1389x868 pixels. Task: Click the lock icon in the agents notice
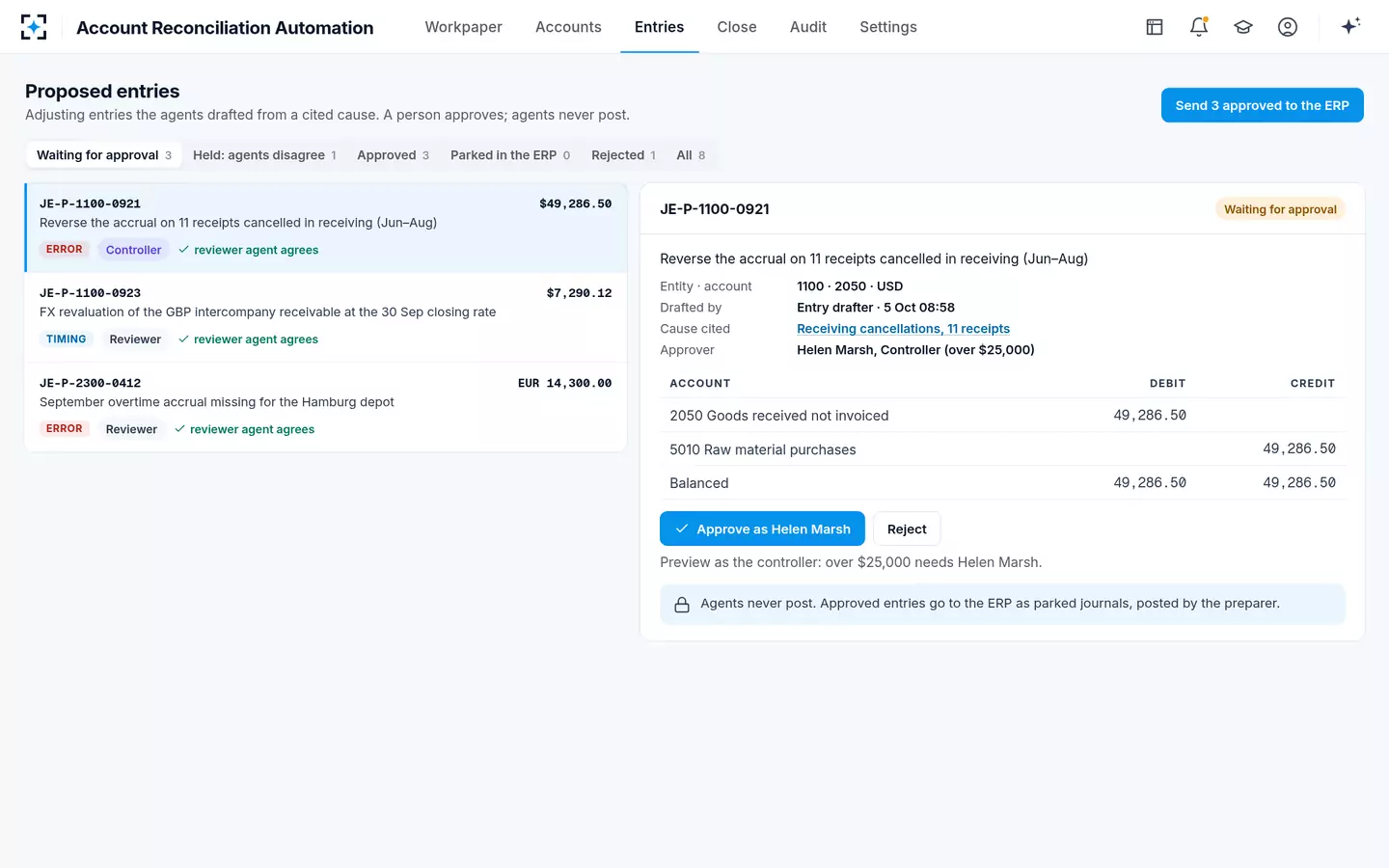click(x=682, y=605)
